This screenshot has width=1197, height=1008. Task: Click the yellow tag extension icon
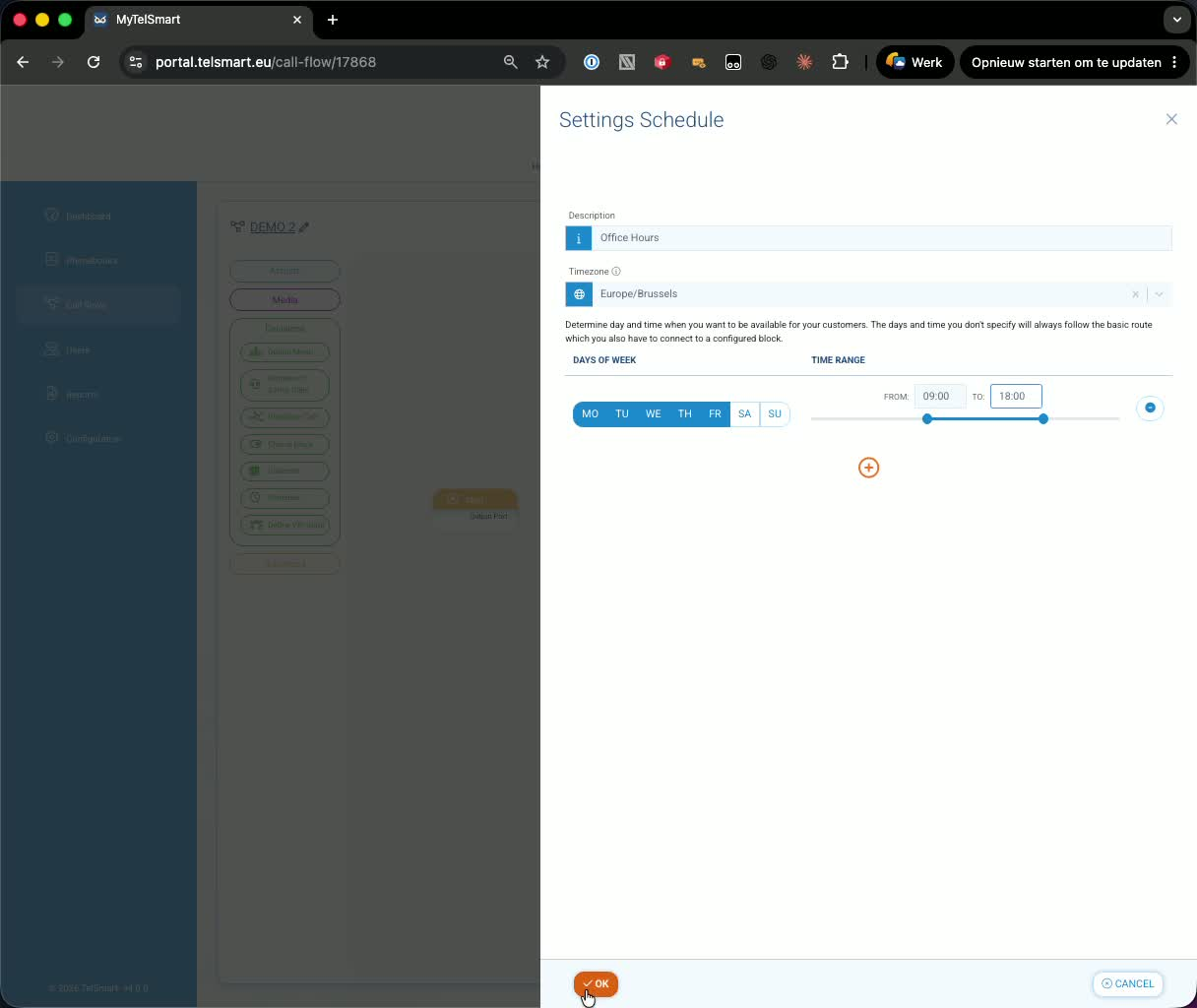698,62
